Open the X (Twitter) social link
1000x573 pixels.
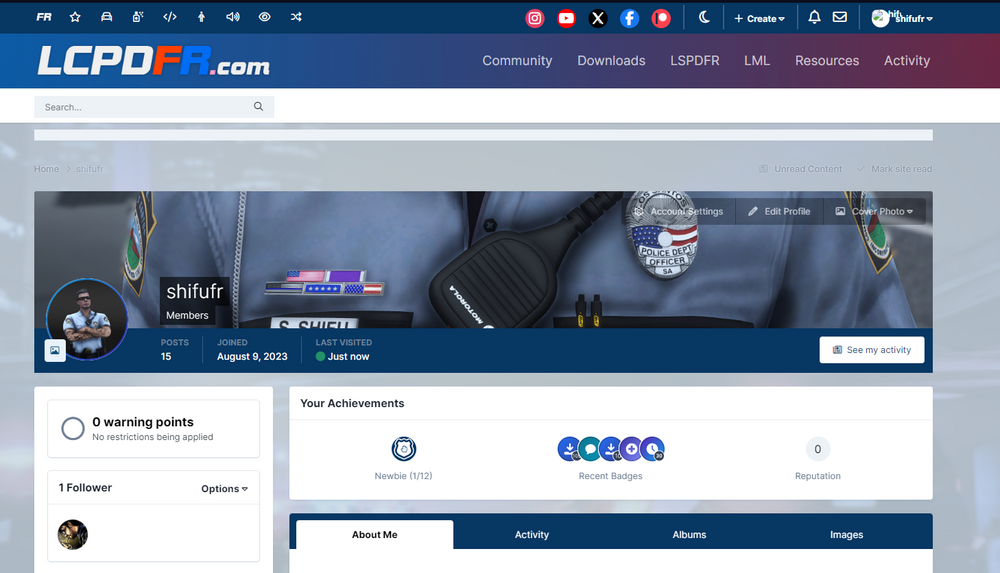[x=598, y=19]
